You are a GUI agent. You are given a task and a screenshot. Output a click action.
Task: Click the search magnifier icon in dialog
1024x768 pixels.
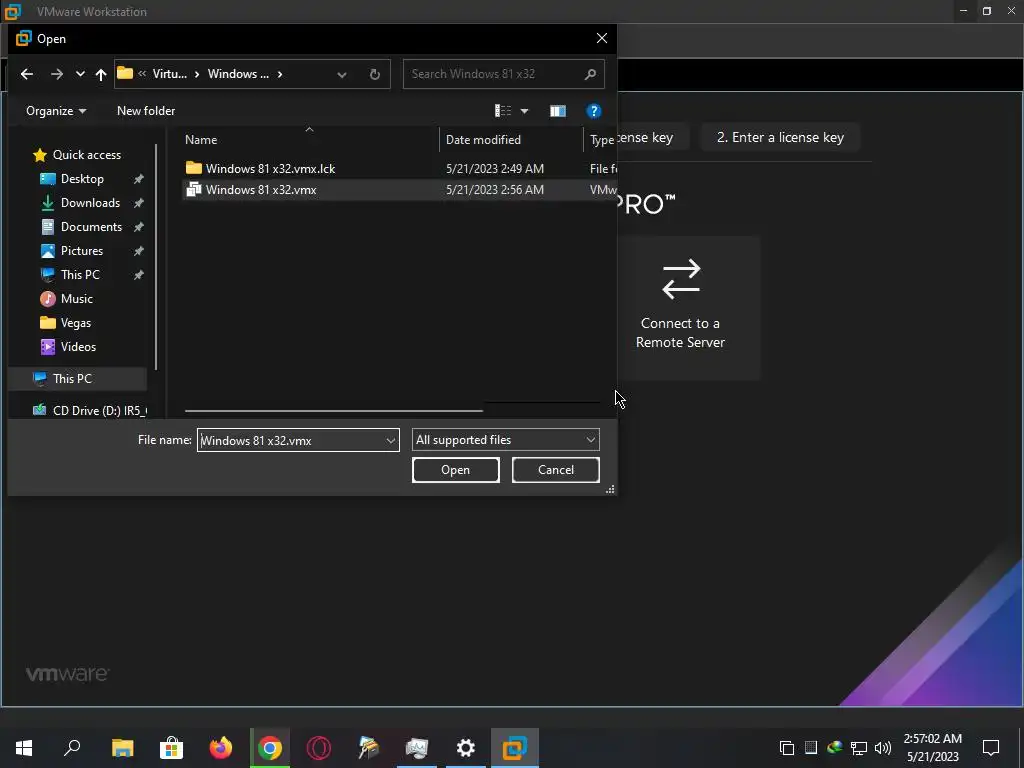point(590,74)
